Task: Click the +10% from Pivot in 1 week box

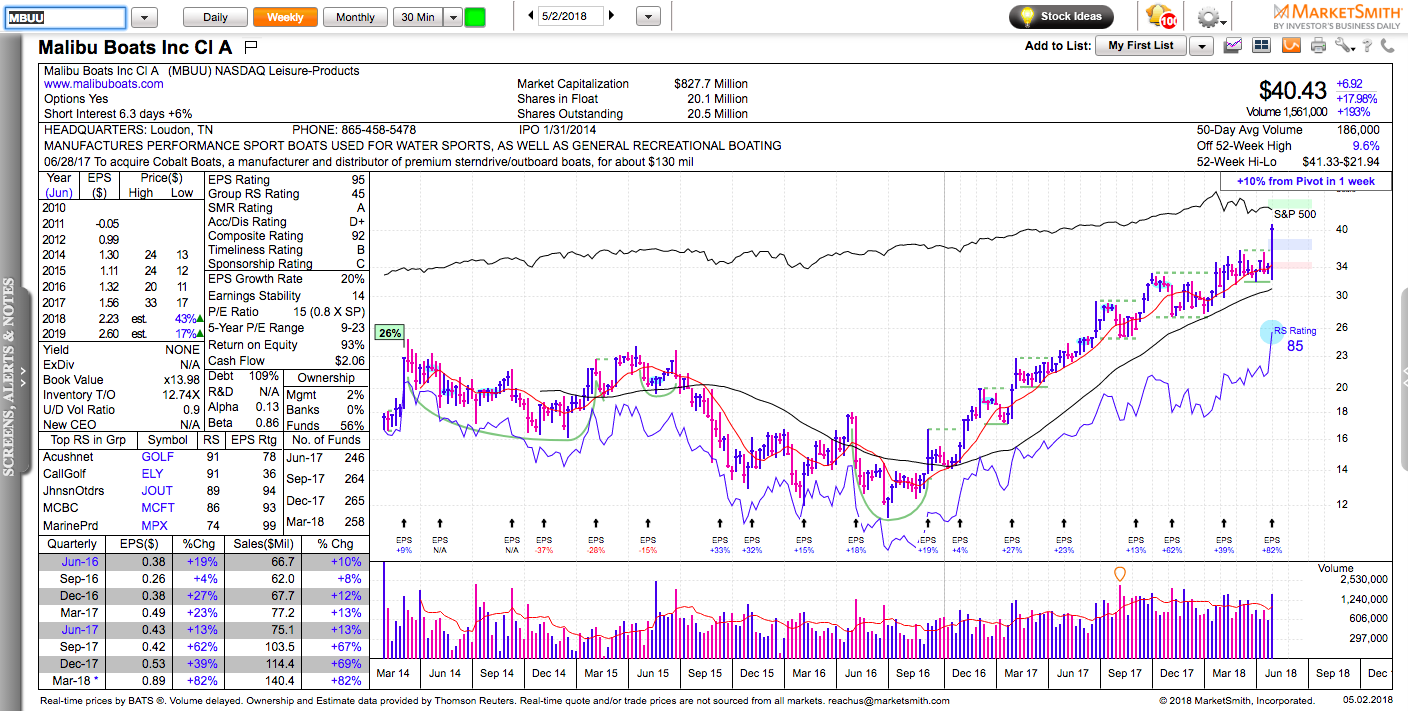Action: coord(1304,181)
